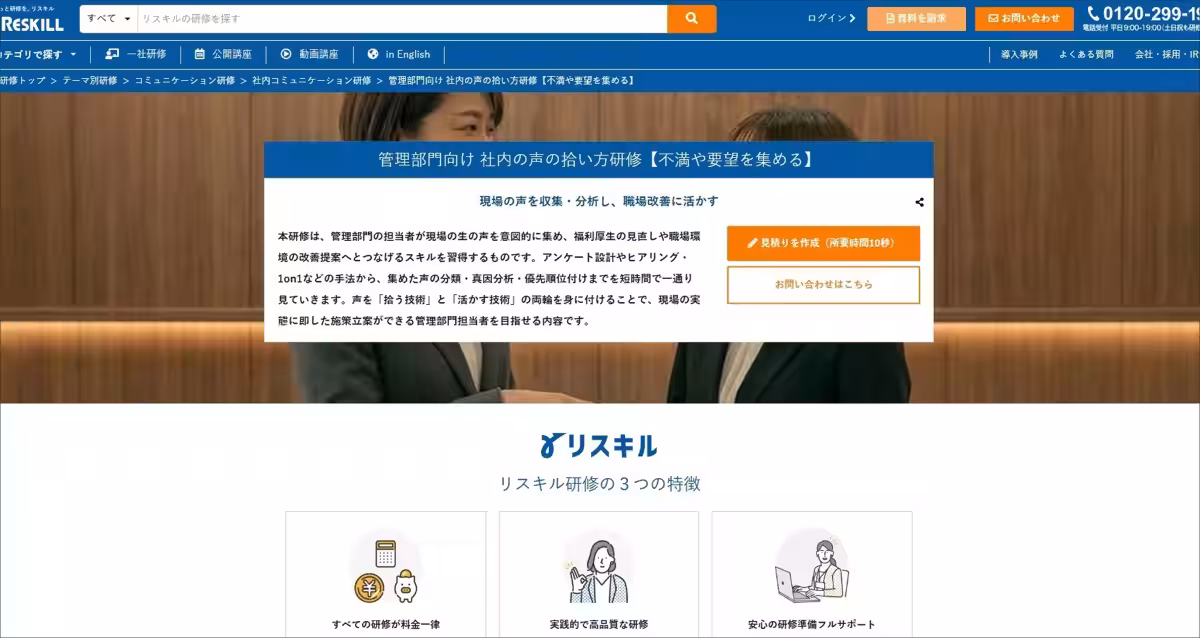Click the 一社研修 menu icon

(x=112, y=54)
